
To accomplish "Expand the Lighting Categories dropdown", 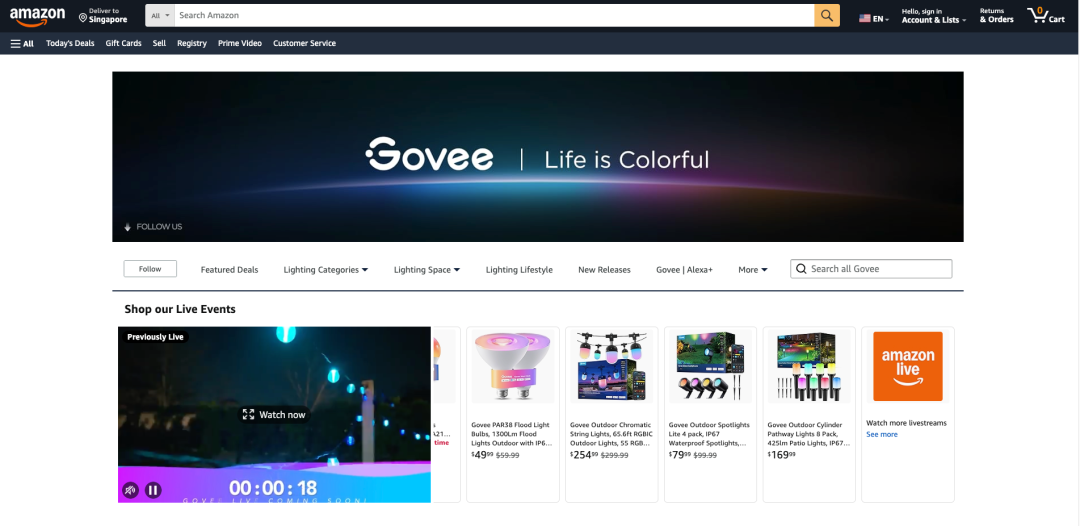I will pos(325,270).
